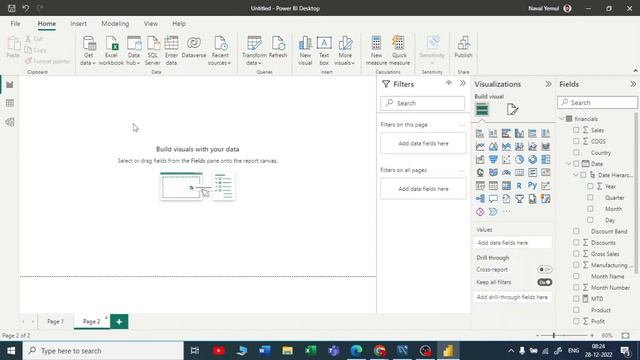The height and width of the screenshot is (360, 640).
Task: Choose the Area chart visual
Action: 493,147
